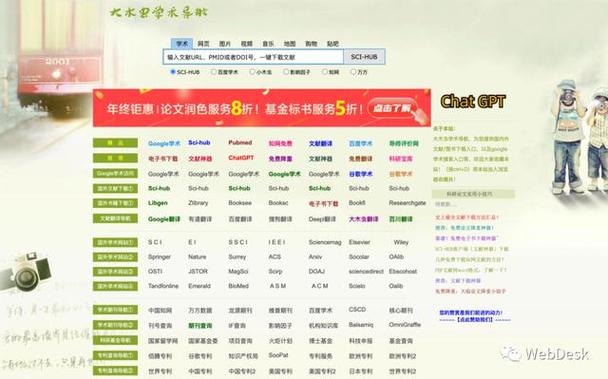Switch to the 地图 search tab
608x379 pixels.
click(x=290, y=44)
